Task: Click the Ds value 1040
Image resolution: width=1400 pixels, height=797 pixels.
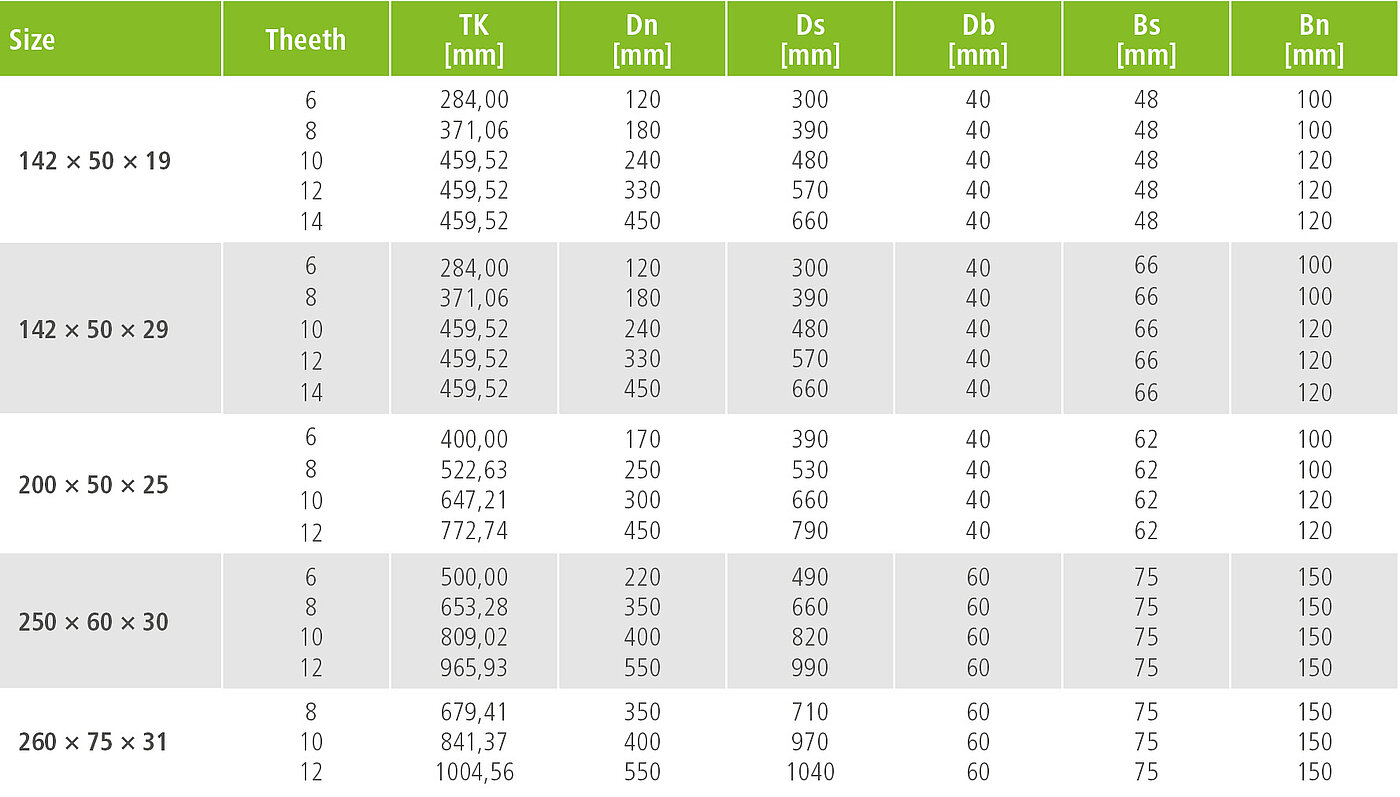Action: [x=809, y=772]
